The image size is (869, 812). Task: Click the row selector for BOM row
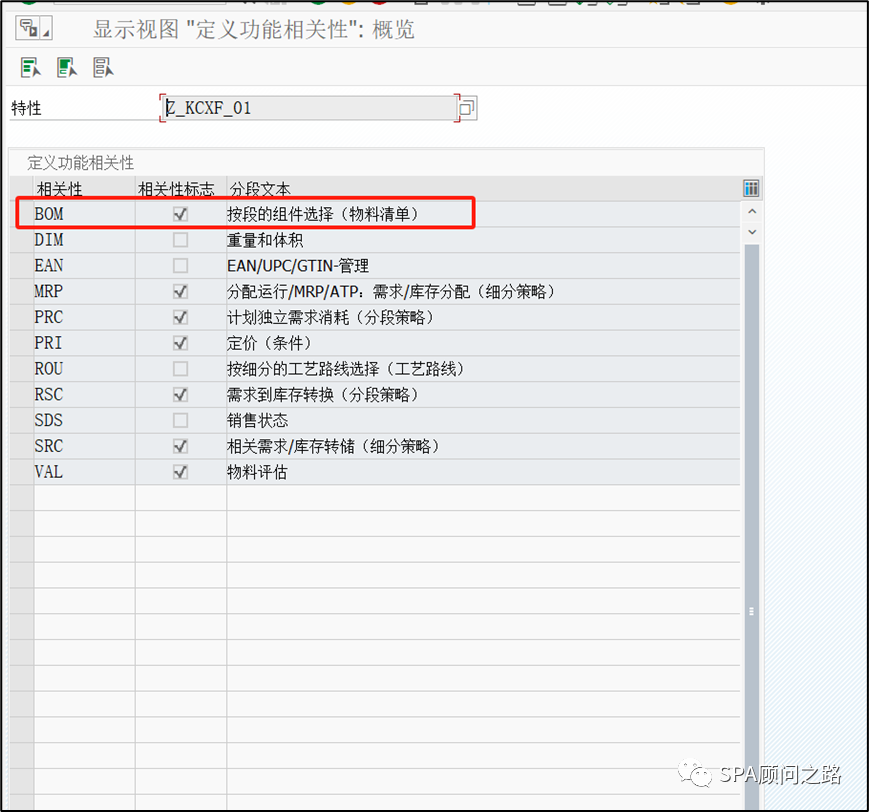click(x=22, y=214)
